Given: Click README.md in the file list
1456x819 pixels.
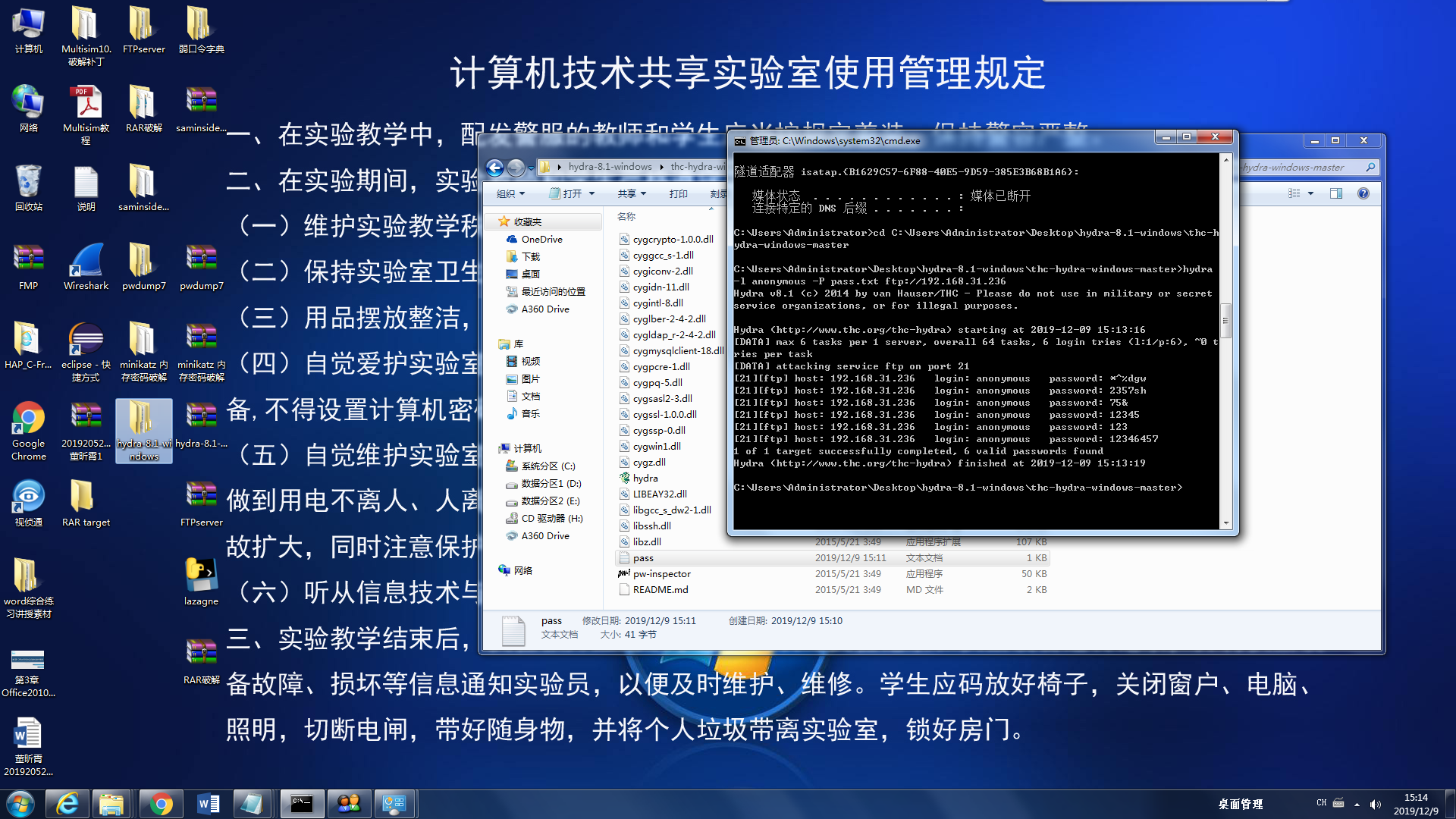Looking at the screenshot, I should point(660,590).
